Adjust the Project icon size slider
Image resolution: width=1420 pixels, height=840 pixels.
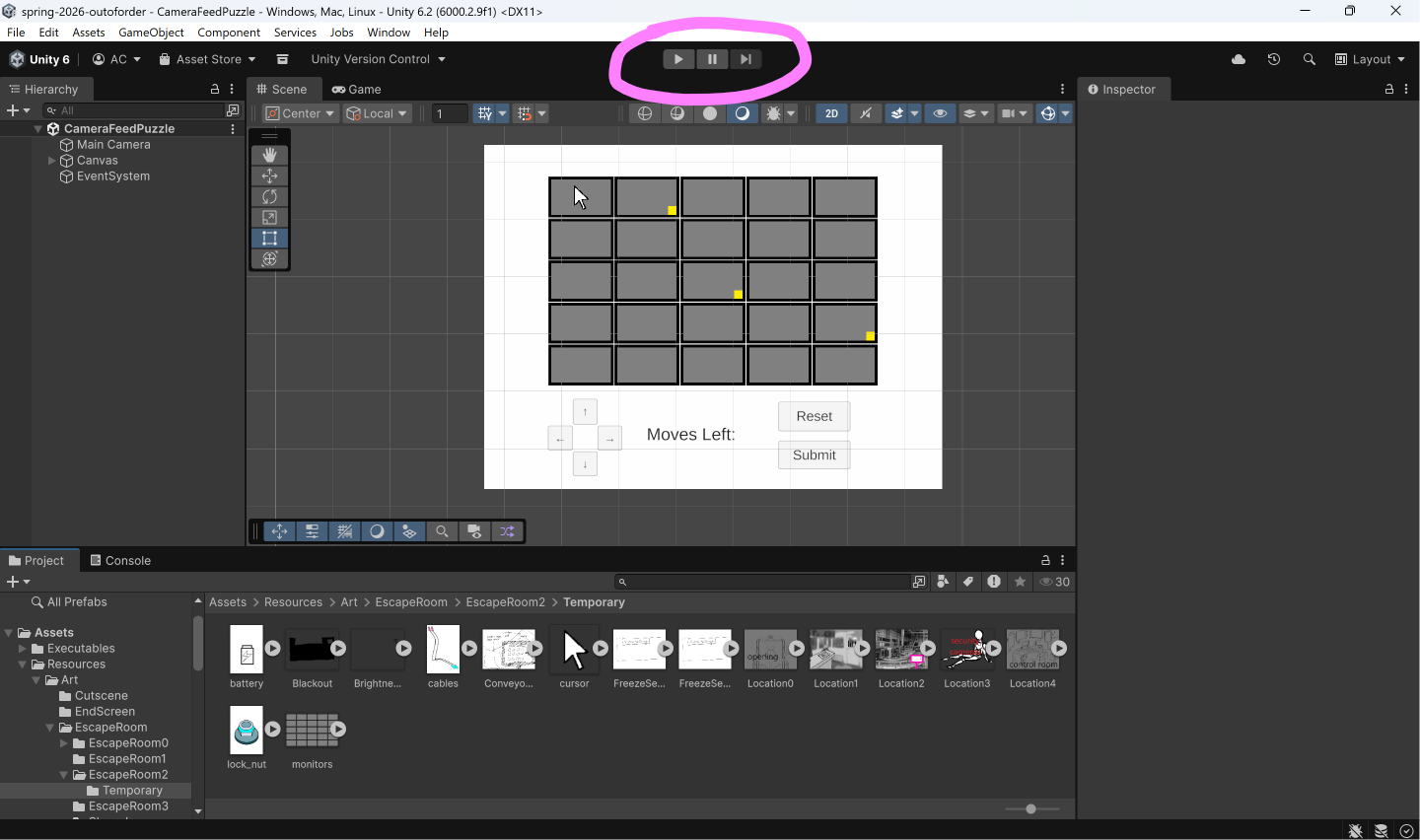pos(1031,808)
